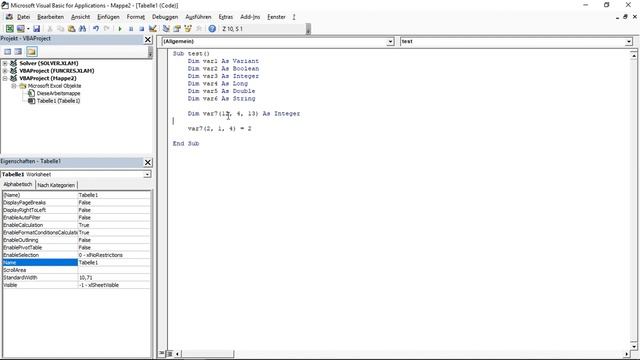Open the Project Explorer toolbar icon

pos(166,29)
